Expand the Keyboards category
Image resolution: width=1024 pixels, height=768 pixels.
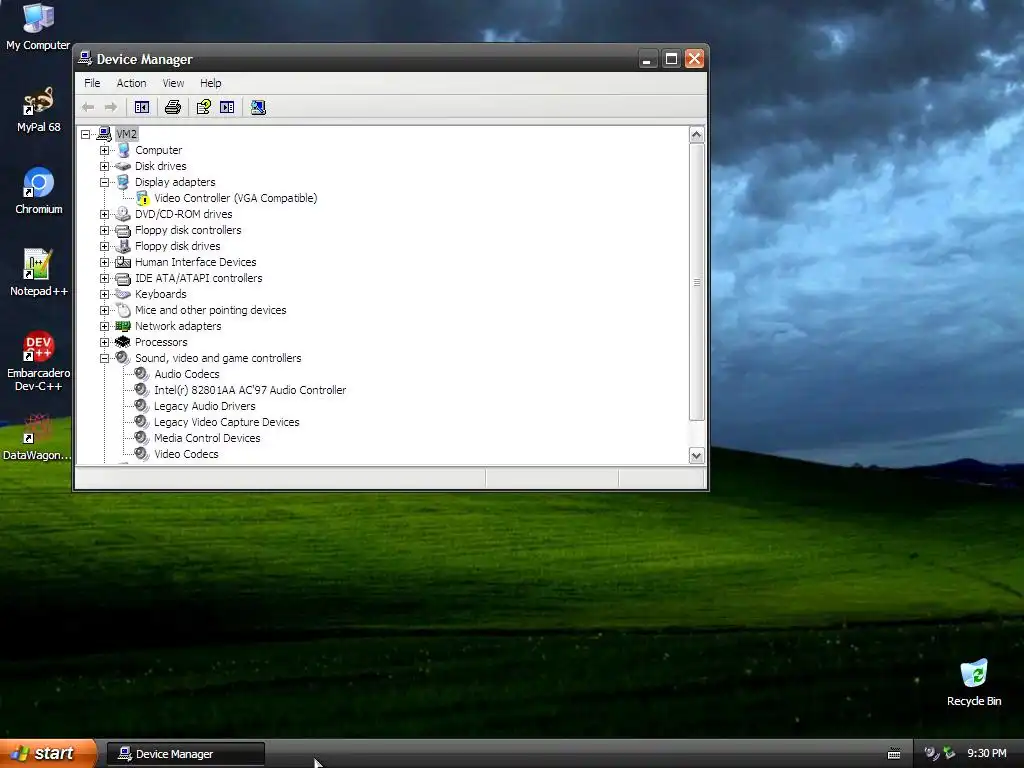104,295
